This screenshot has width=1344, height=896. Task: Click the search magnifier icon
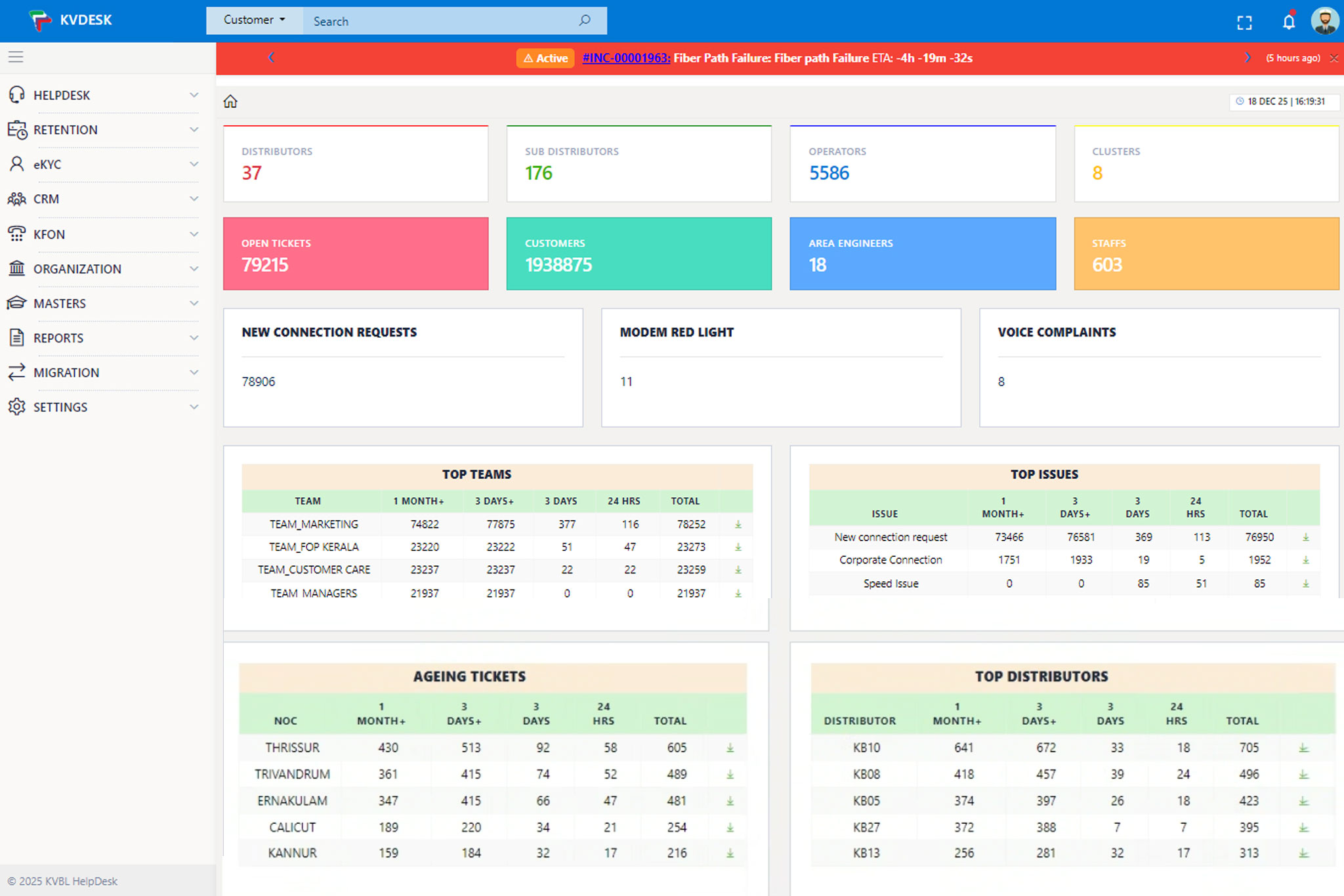pos(585,21)
